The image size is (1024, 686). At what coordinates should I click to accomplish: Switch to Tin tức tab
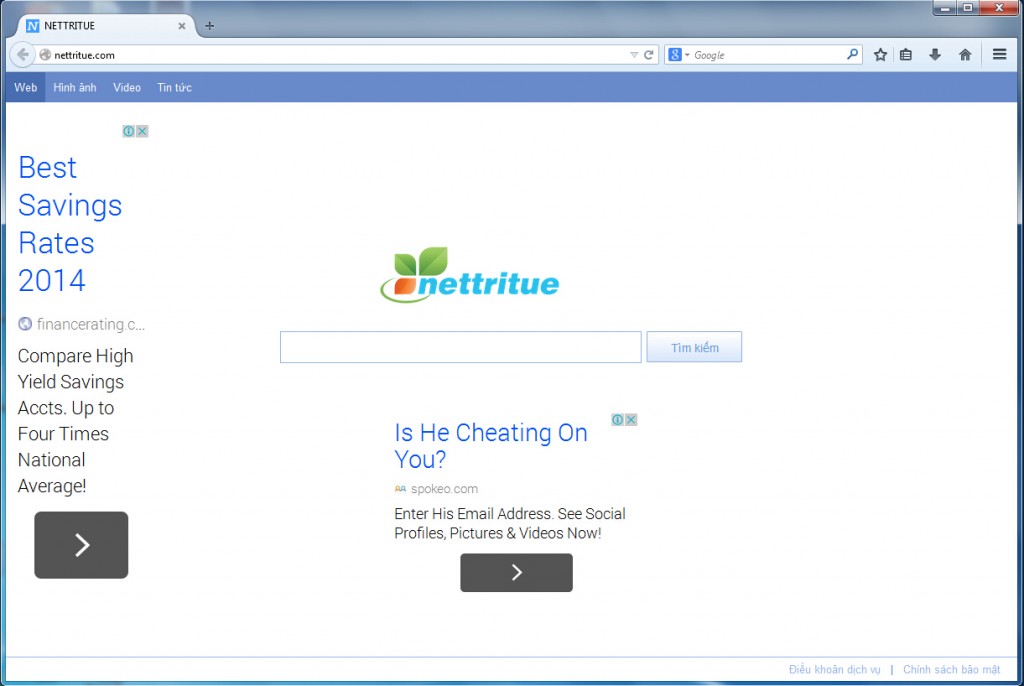174,88
